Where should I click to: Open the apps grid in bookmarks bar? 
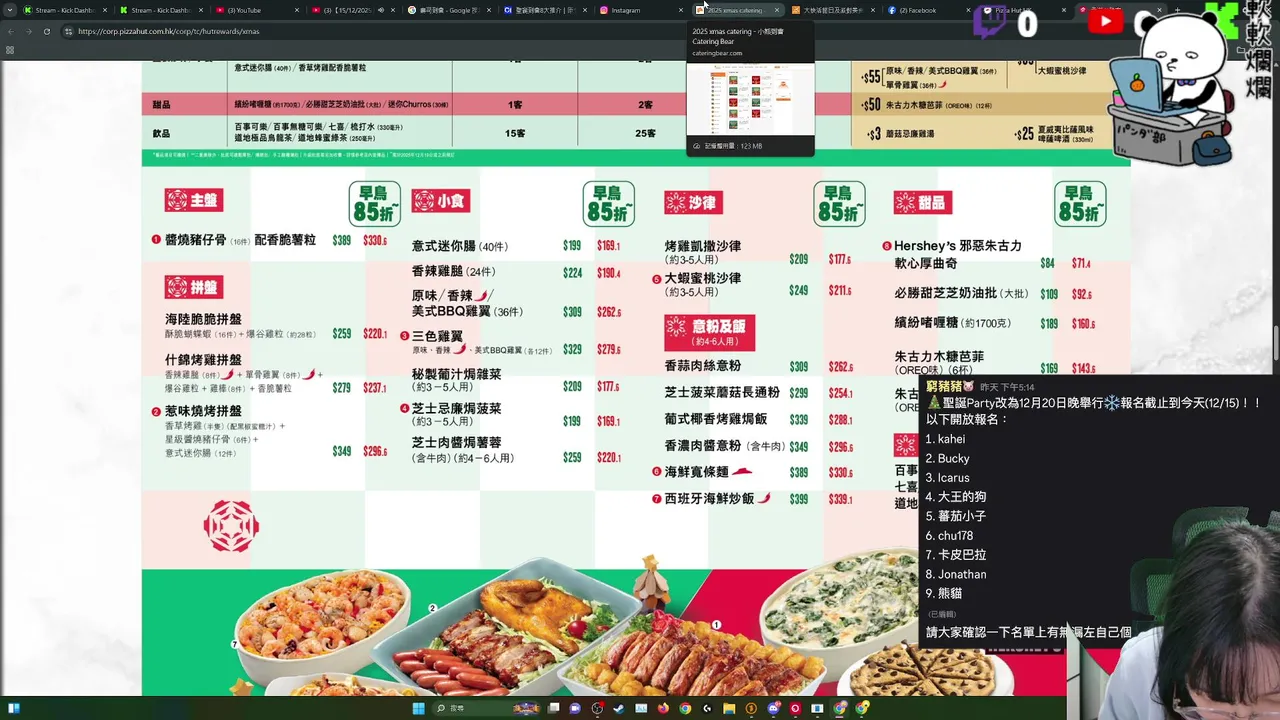[10, 49]
